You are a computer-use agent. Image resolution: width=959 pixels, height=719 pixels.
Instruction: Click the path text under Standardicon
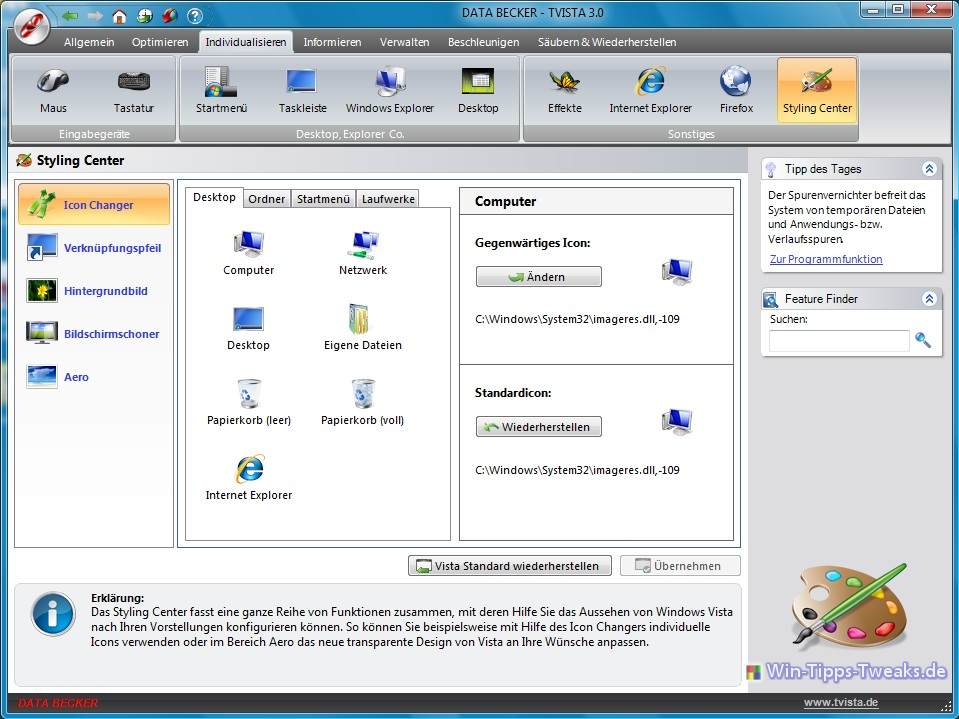(577, 470)
